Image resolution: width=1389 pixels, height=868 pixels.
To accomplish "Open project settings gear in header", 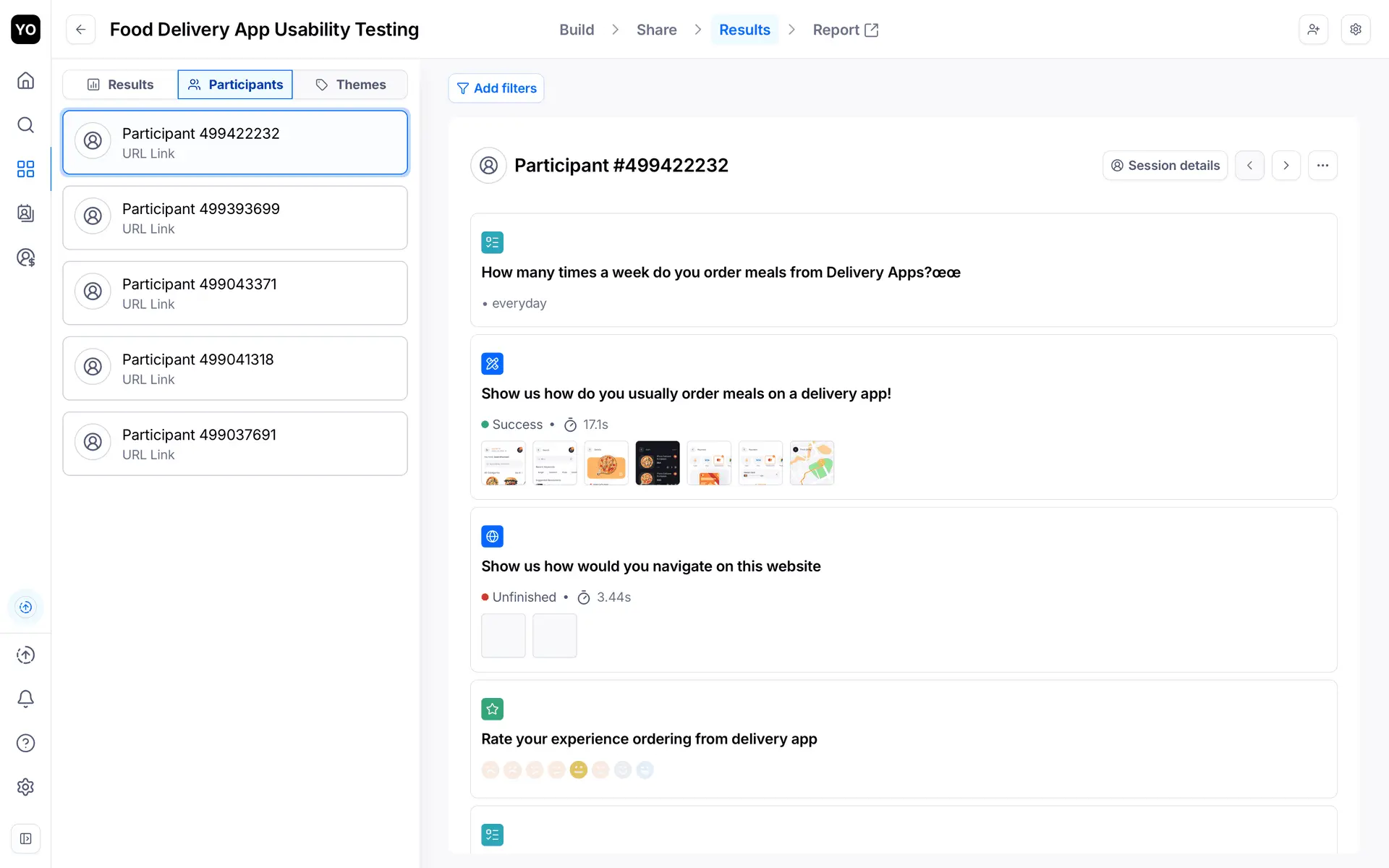I will click(x=1356, y=30).
